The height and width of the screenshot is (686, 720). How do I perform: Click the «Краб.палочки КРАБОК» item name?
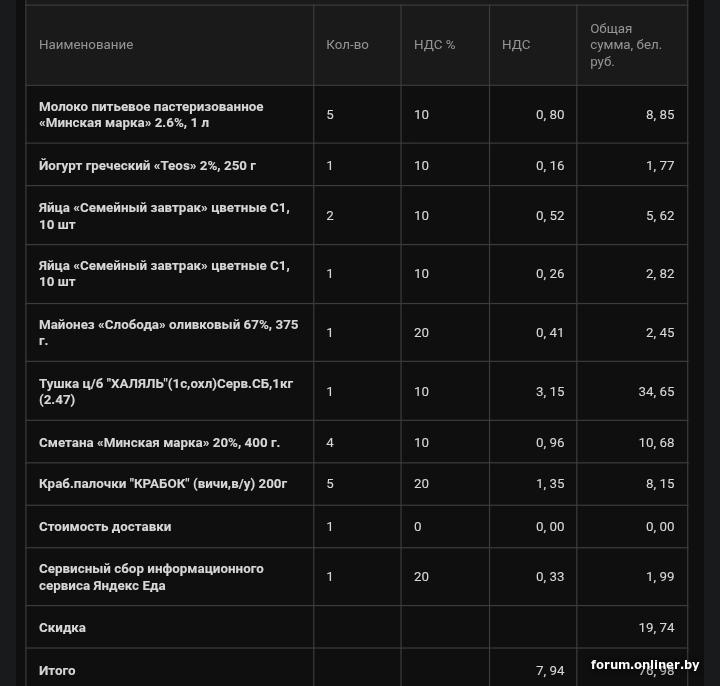[x=163, y=484]
